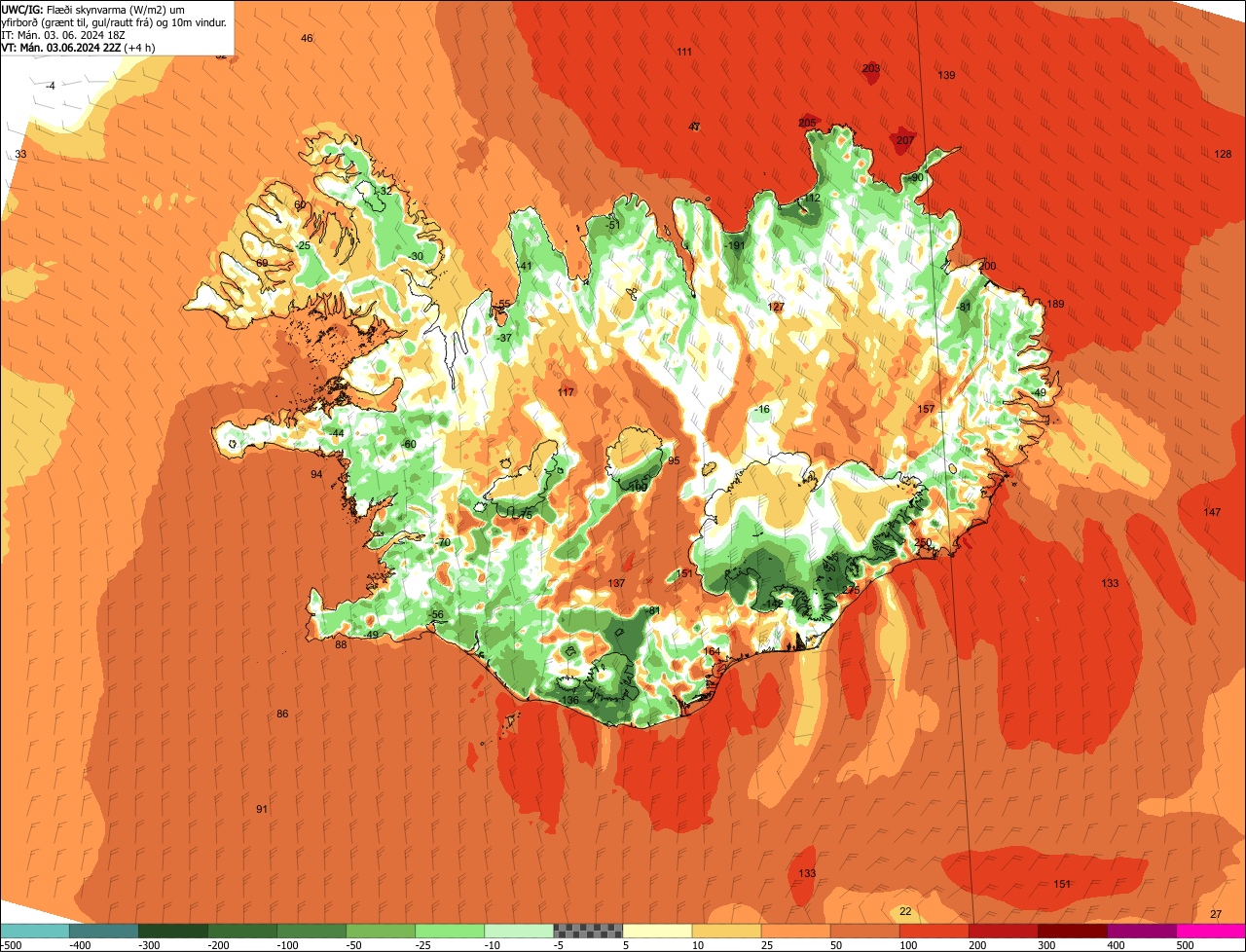Click the value 128 near the eastern edge

click(1223, 154)
